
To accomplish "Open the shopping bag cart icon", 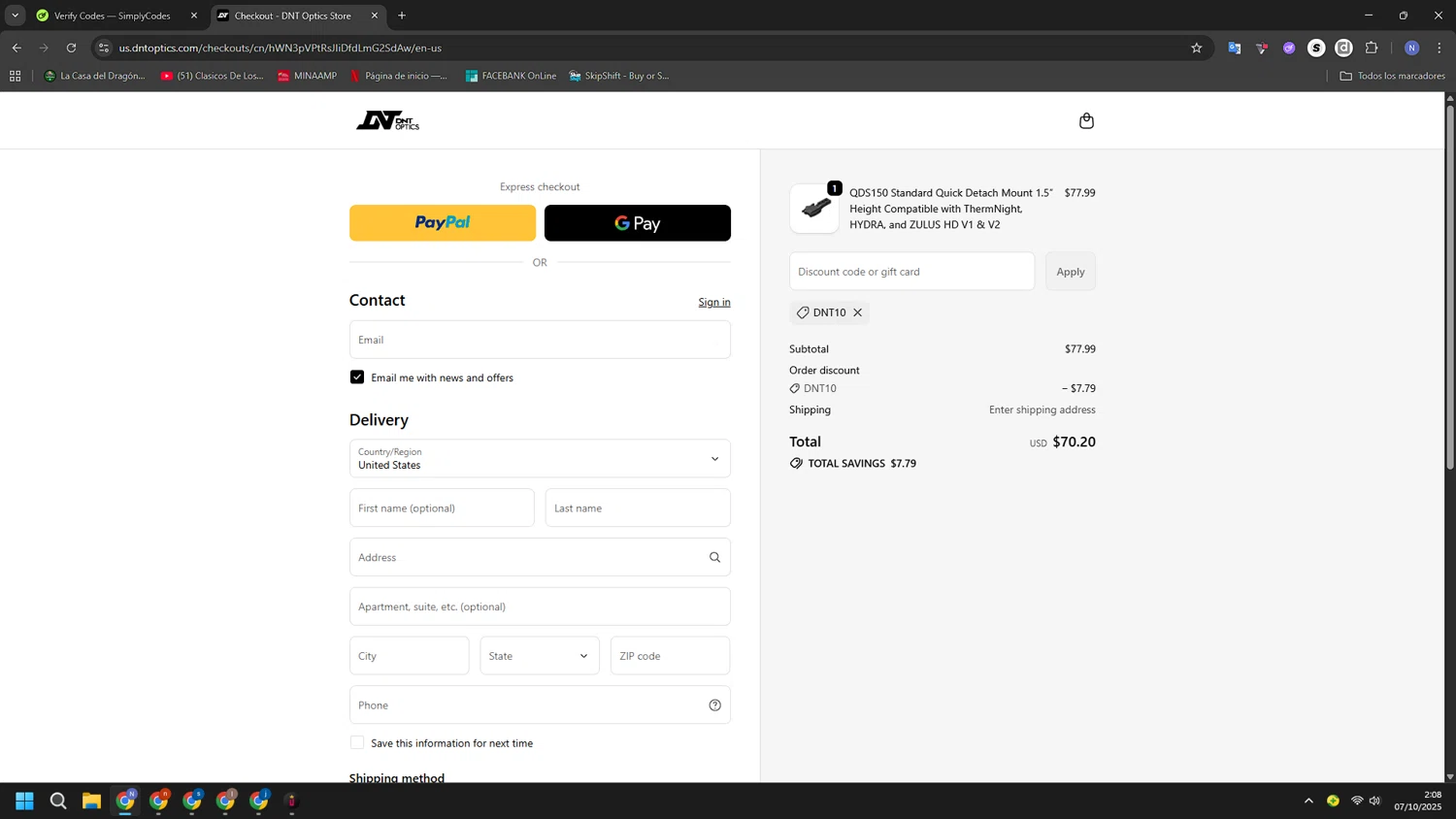I will tap(1086, 120).
